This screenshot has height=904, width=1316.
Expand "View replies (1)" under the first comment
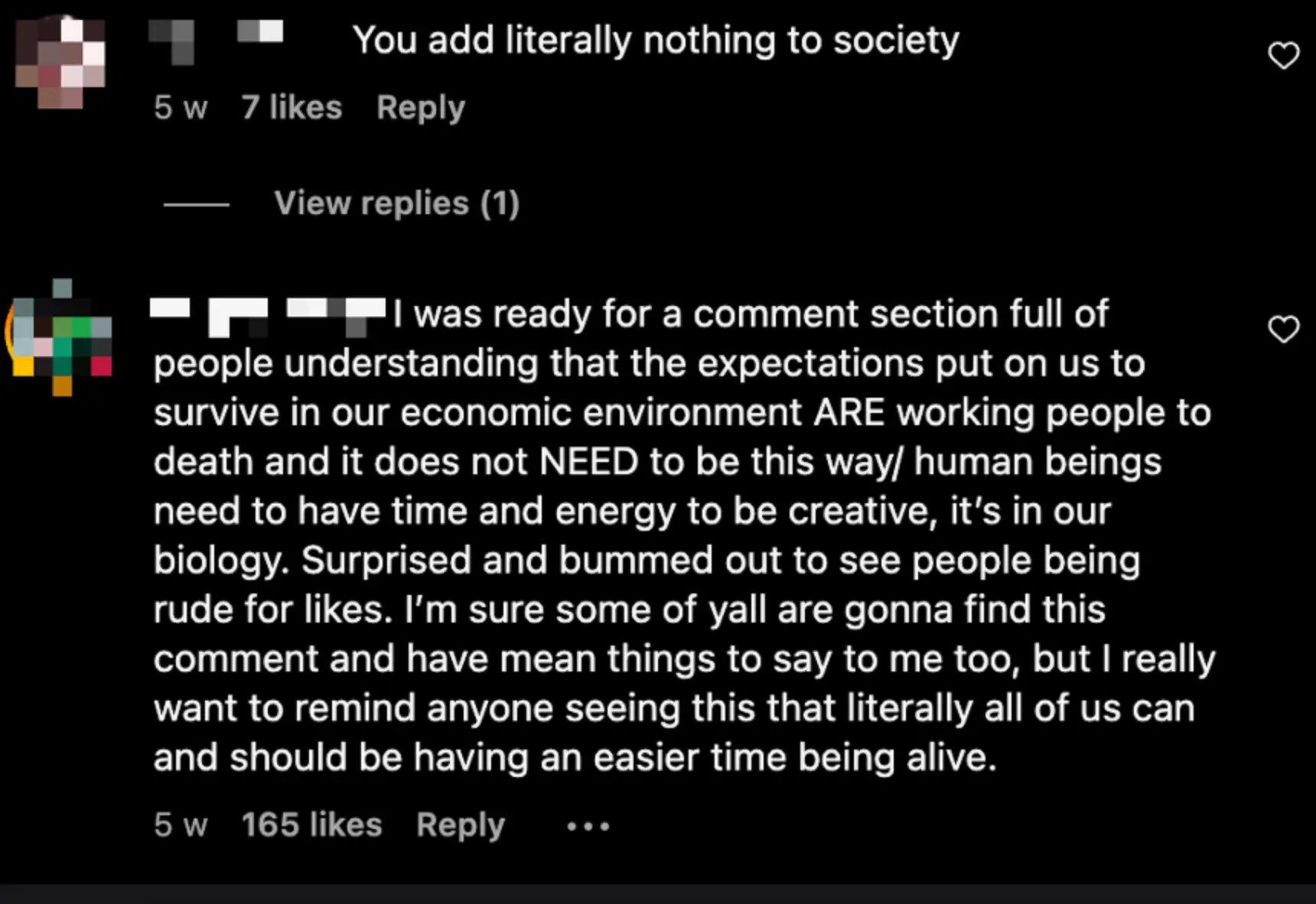[x=396, y=203]
